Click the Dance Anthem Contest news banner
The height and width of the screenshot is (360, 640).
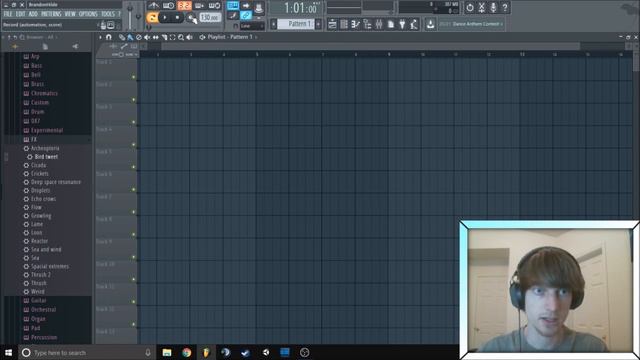point(471,24)
